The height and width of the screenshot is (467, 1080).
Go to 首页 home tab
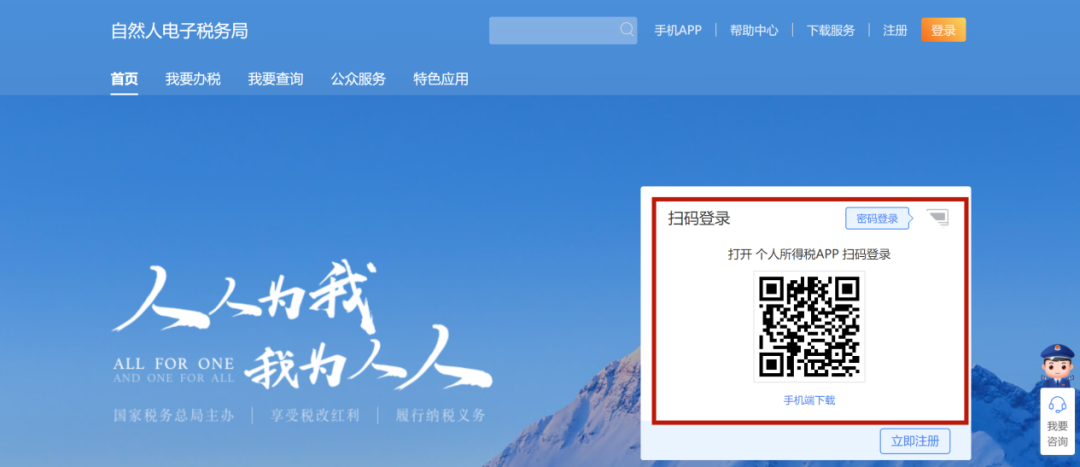coord(124,79)
